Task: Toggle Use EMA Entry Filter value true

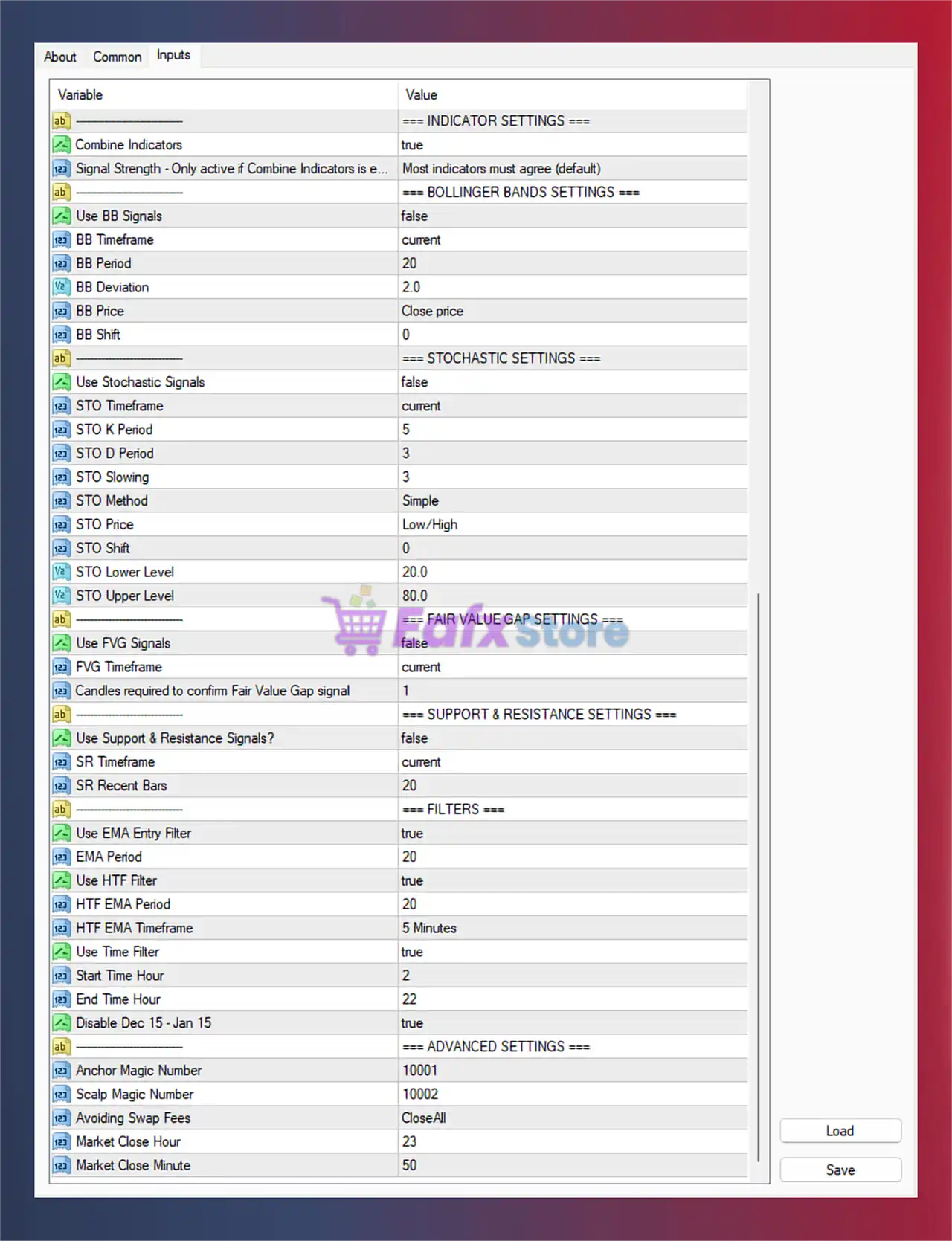Action: pos(573,834)
